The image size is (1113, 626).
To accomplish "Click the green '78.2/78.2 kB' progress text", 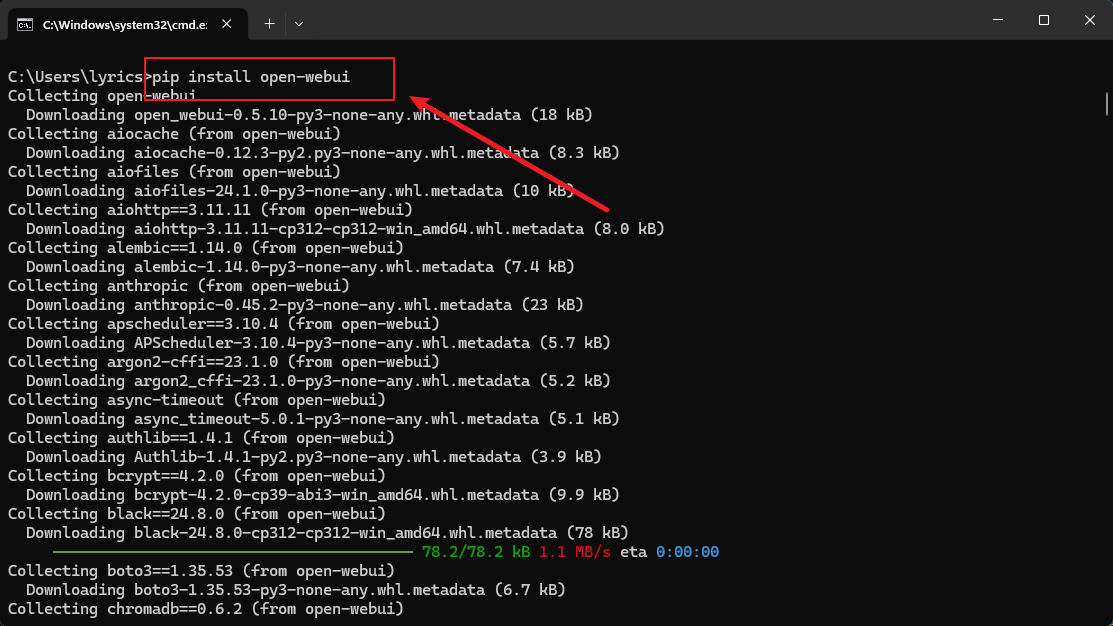I will pyautogui.click(x=476, y=551).
